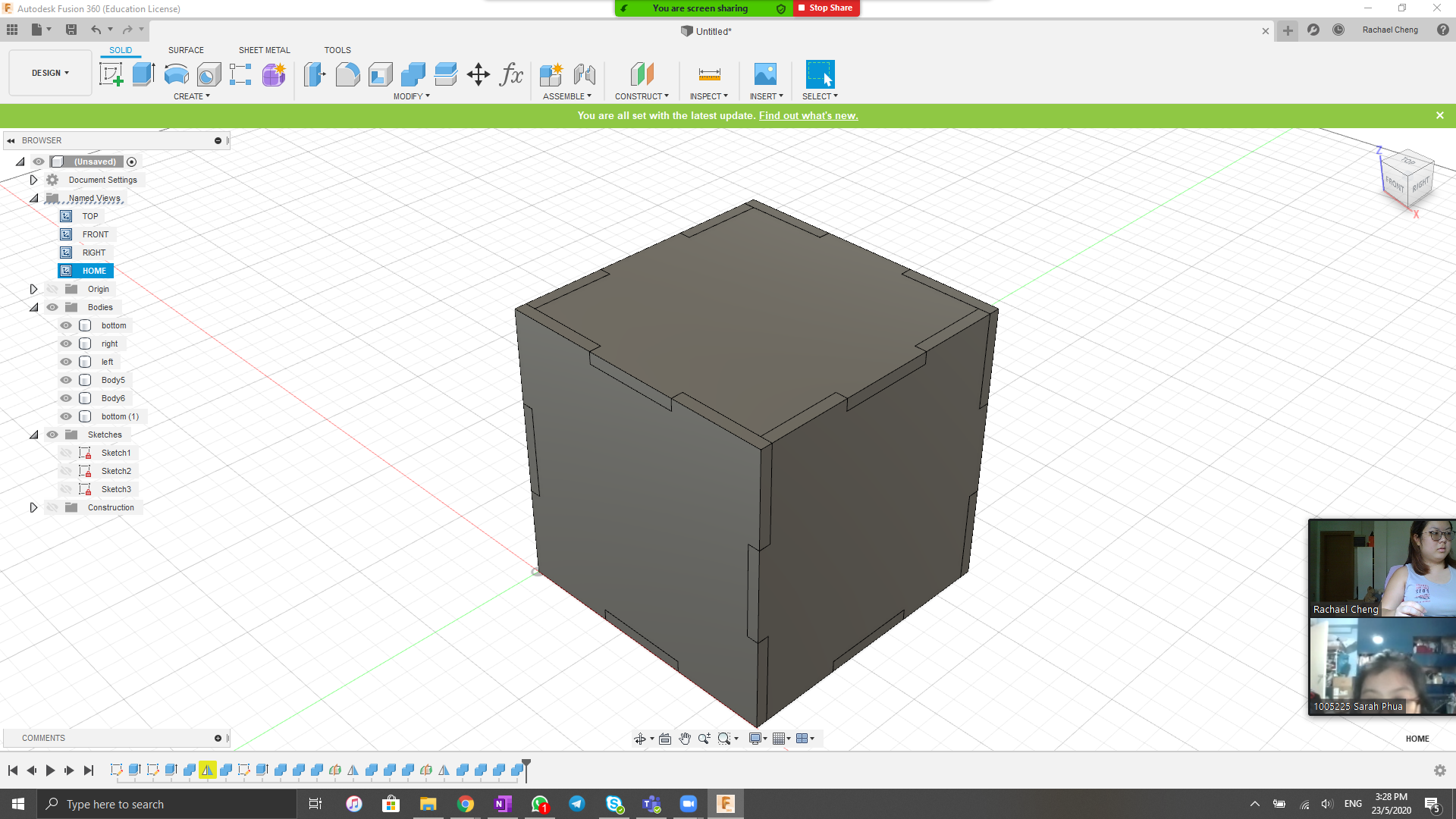This screenshot has width=1456, height=819.
Task: Select the Move/Copy tool
Action: pyautogui.click(x=479, y=74)
